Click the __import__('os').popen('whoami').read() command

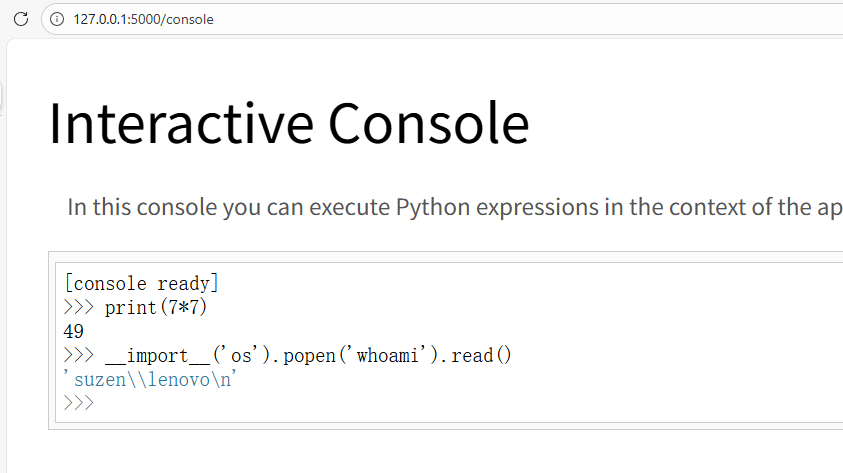coord(307,355)
